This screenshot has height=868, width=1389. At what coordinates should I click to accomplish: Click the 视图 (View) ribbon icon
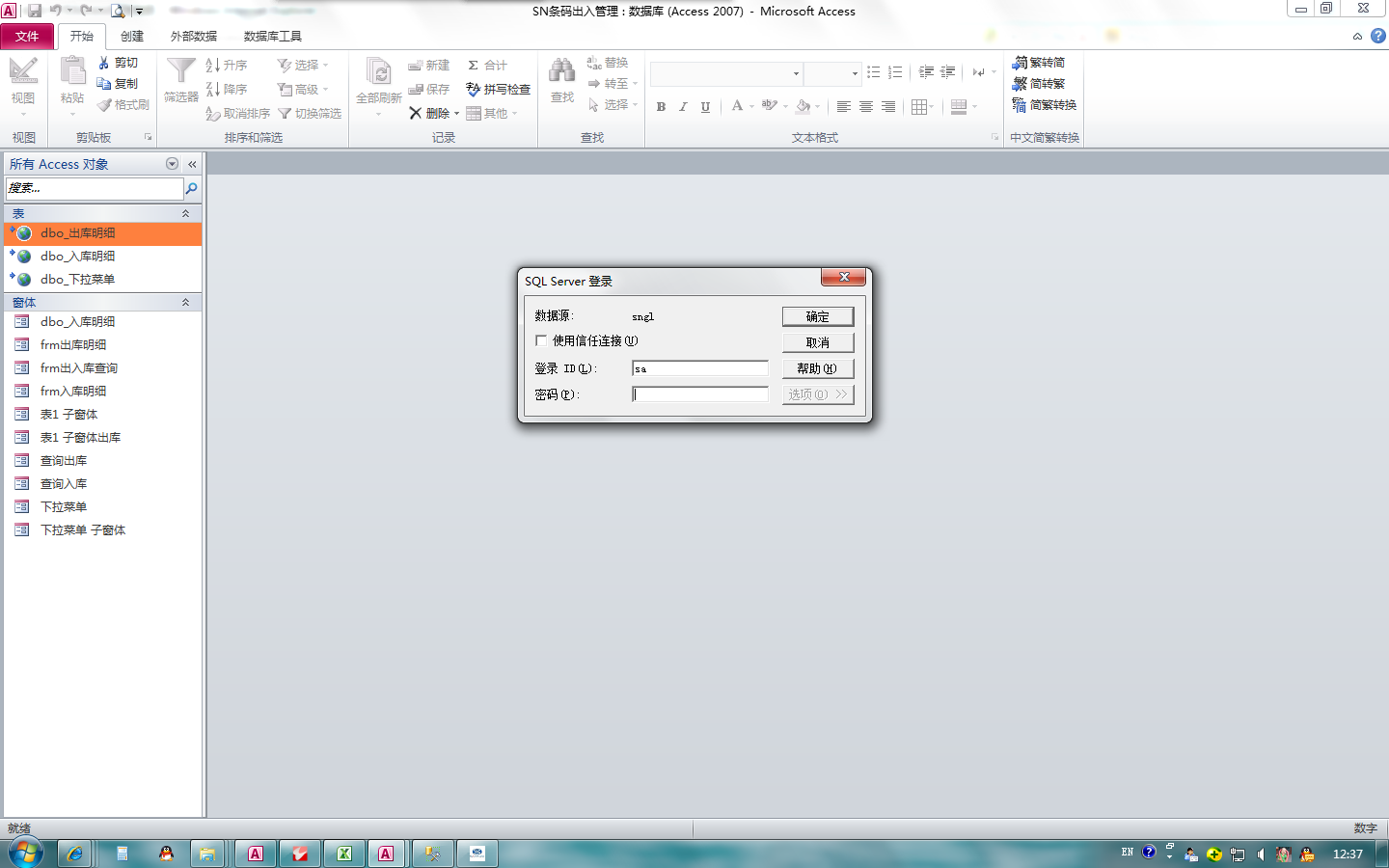click(x=23, y=71)
